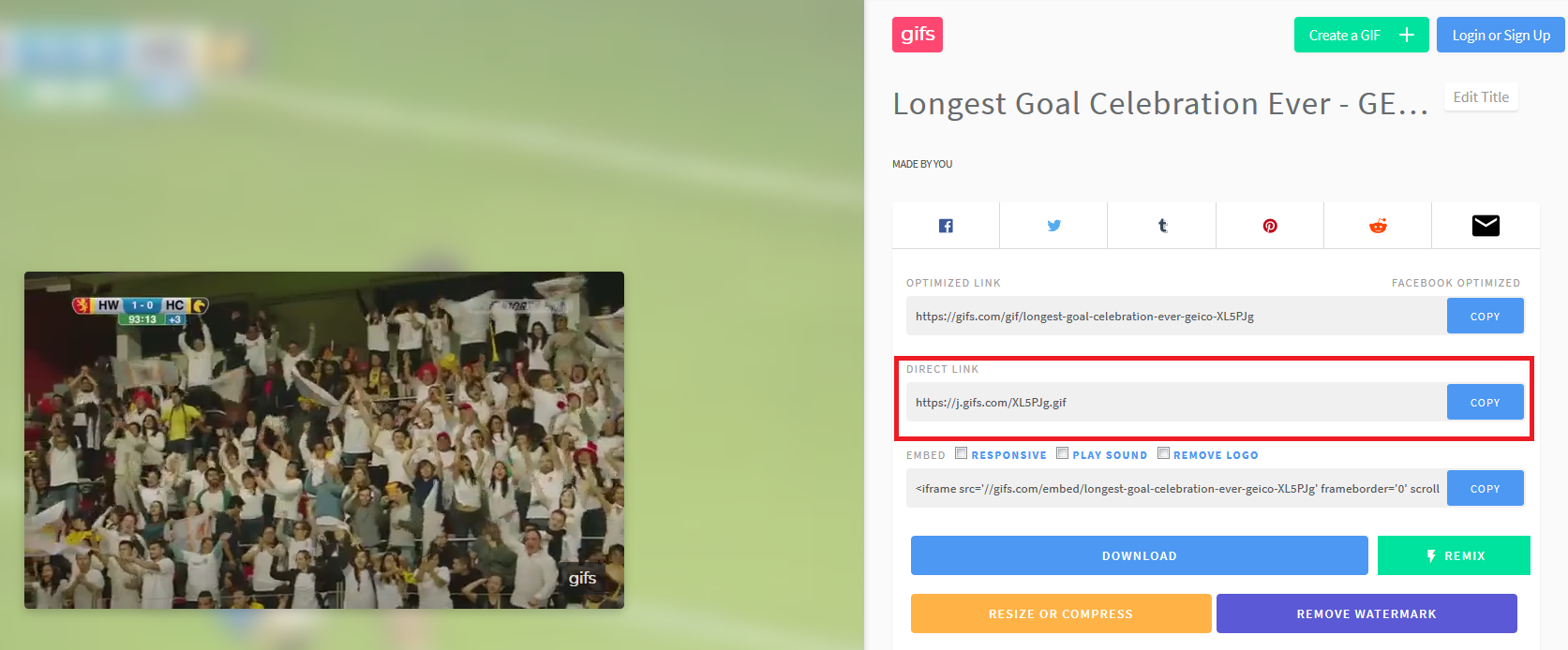The image size is (1568, 650).
Task: Share the GIF on Tumblr
Action: 1162,226
